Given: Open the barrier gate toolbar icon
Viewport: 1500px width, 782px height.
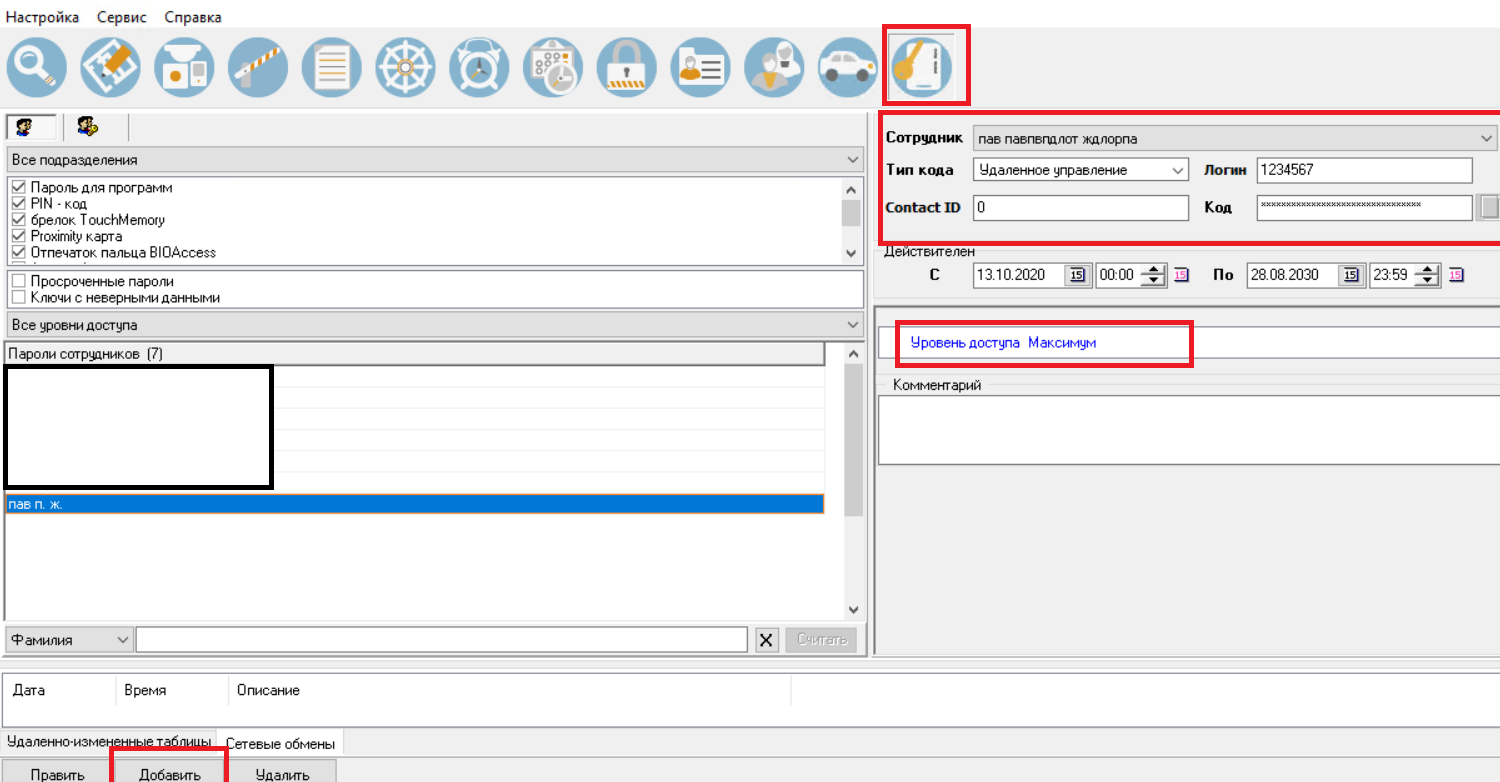Looking at the screenshot, I should point(258,67).
